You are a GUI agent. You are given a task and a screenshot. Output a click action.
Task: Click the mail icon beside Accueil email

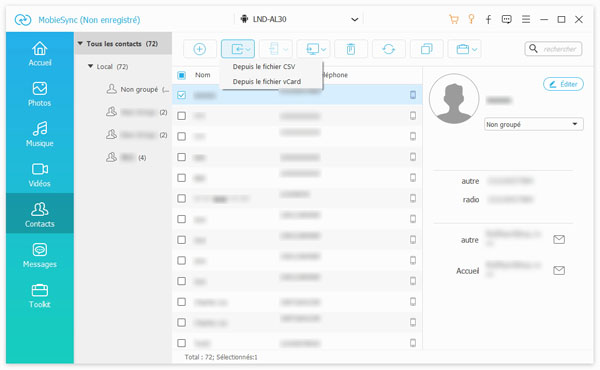click(559, 271)
